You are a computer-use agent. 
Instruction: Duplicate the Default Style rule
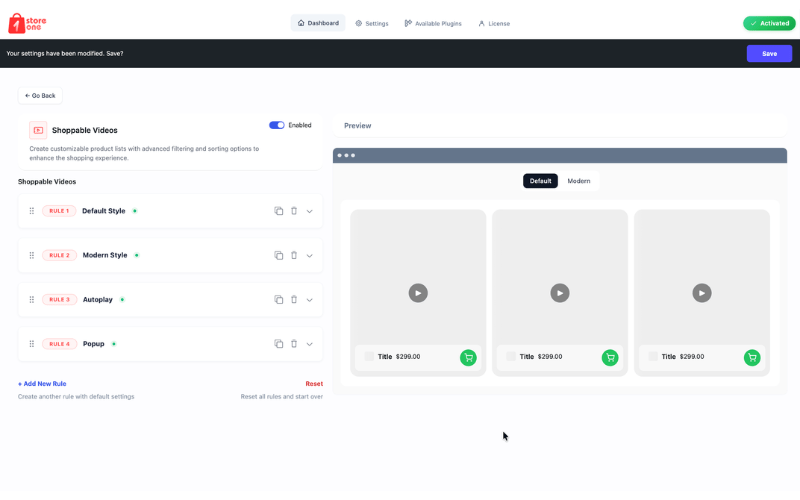tap(279, 211)
